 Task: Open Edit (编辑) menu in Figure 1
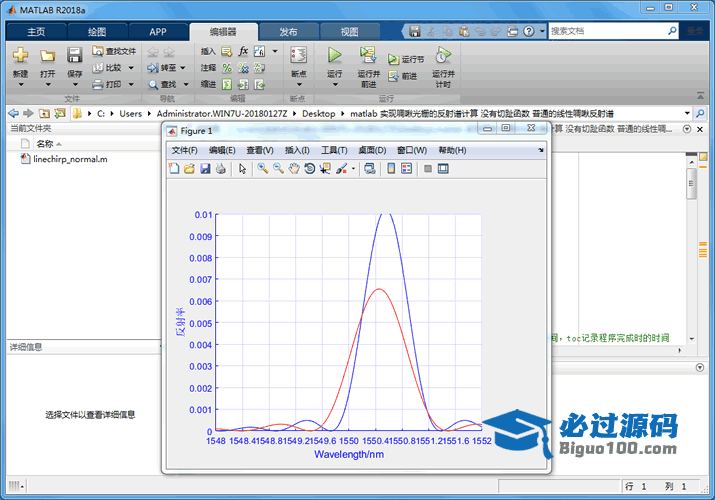pos(222,150)
